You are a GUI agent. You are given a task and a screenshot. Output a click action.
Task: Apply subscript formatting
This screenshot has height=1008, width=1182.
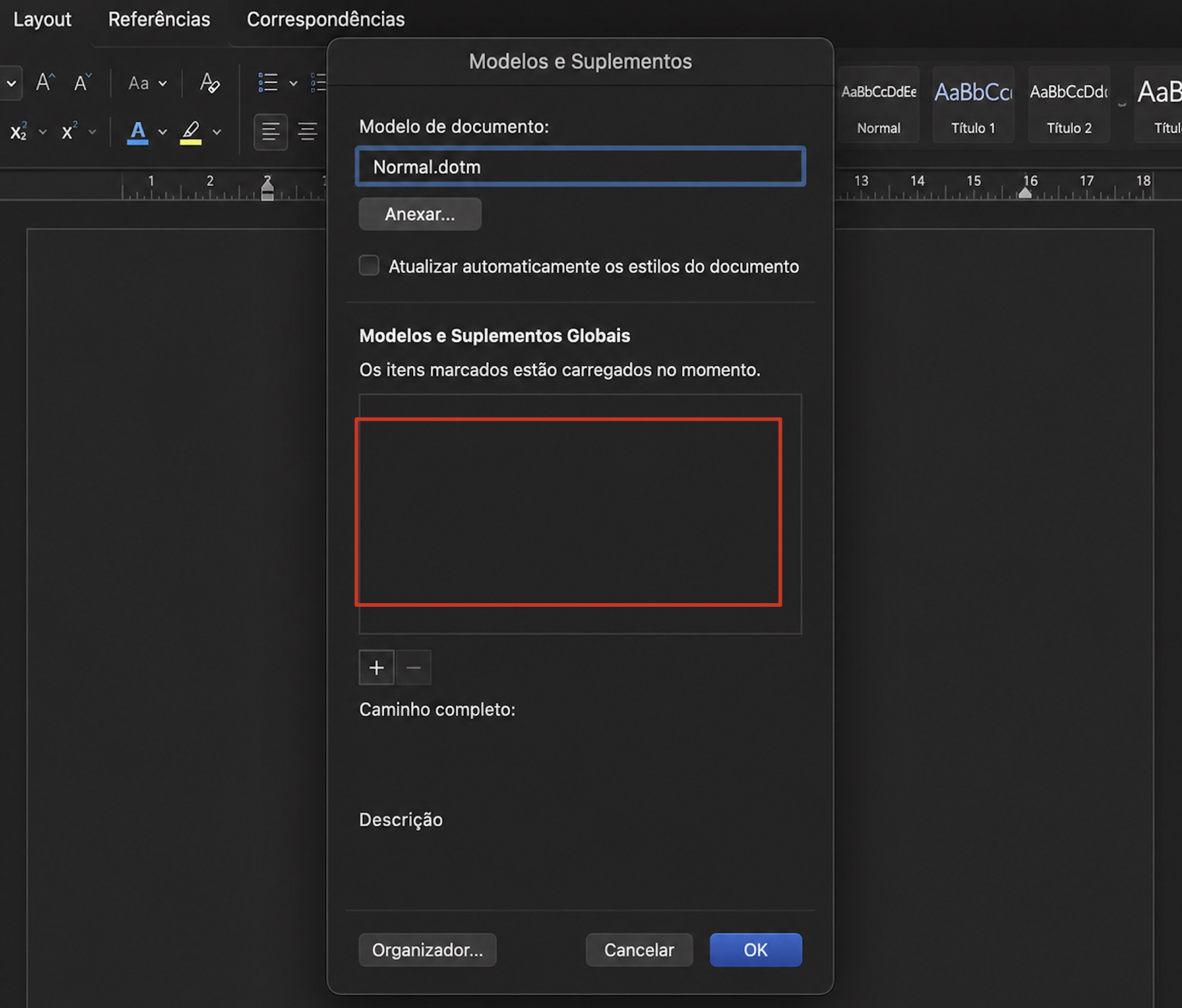coord(18,132)
